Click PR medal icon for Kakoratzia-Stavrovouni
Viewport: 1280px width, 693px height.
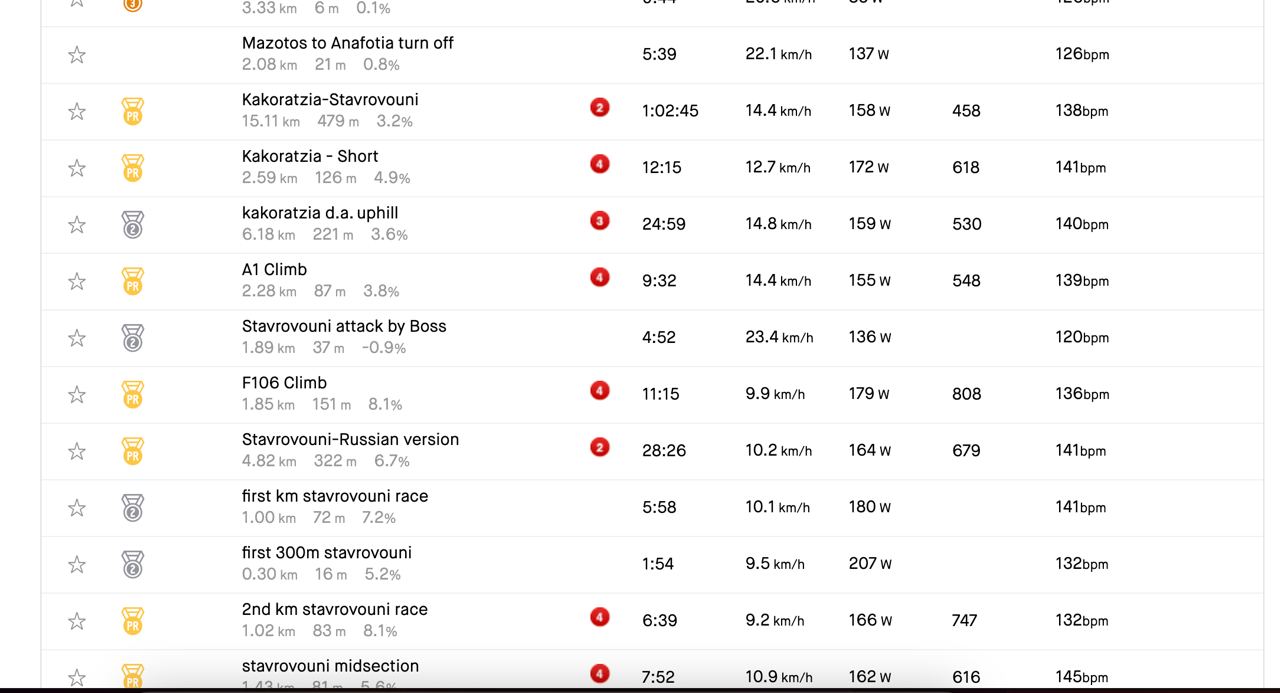coord(132,111)
